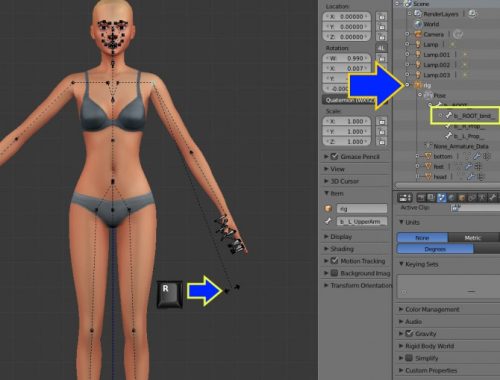Click the modifier wrench icon on bottom row
The width and height of the screenshot is (500, 380).
477,156
